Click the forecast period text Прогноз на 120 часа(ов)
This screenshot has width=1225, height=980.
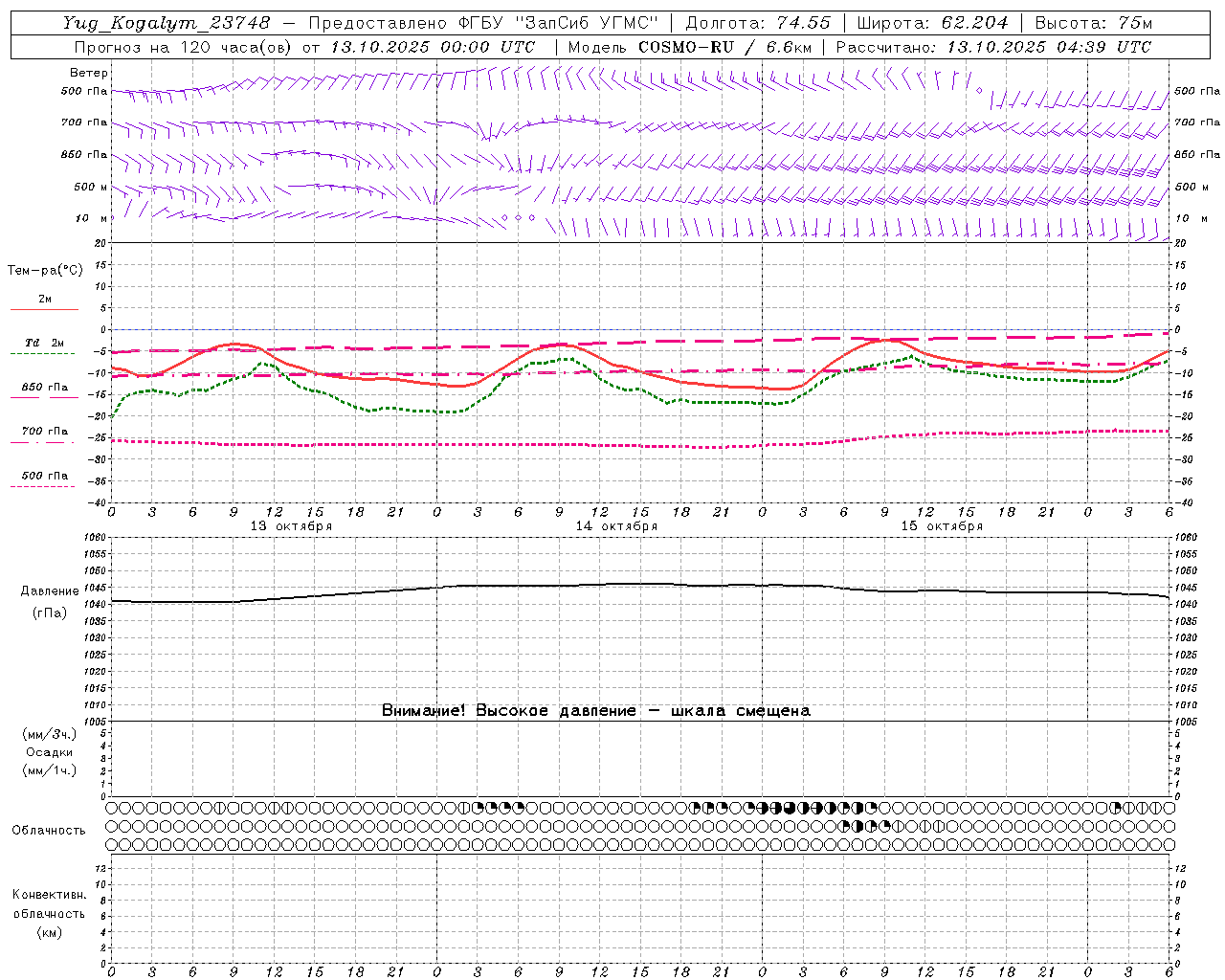click(184, 47)
